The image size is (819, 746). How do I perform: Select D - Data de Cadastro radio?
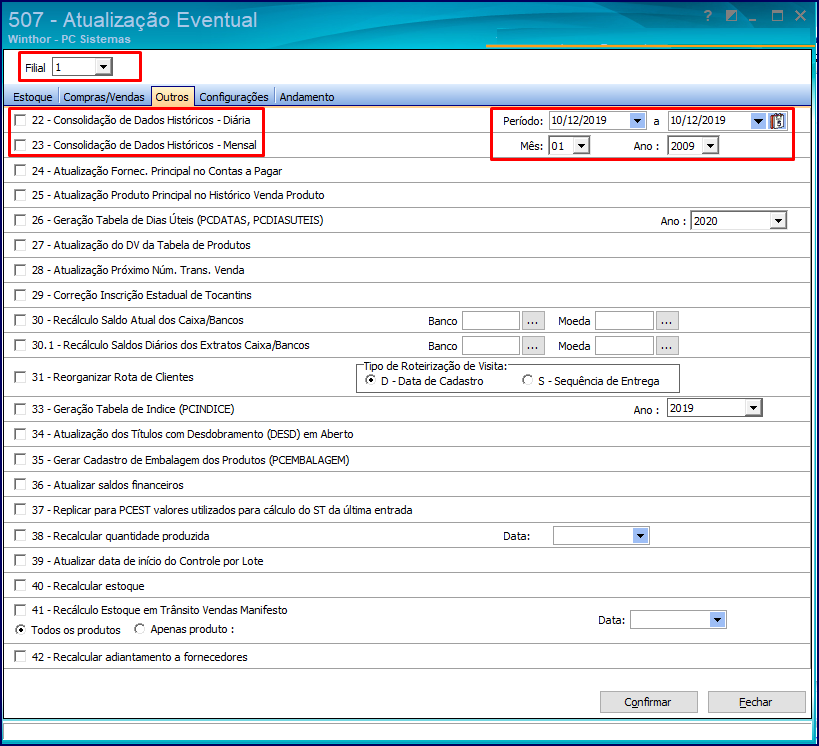click(x=370, y=380)
